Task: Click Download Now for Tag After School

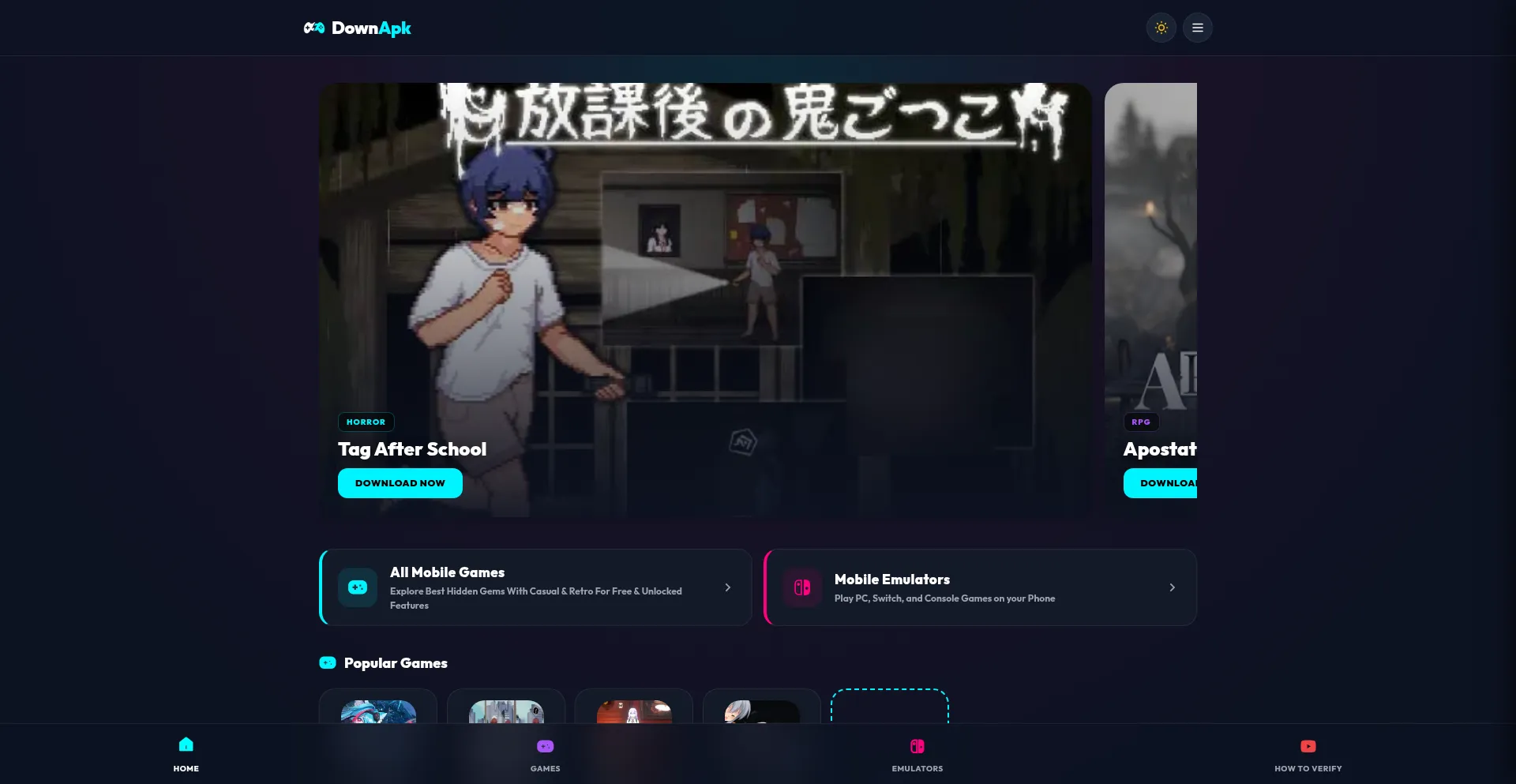Action: tap(400, 483)
